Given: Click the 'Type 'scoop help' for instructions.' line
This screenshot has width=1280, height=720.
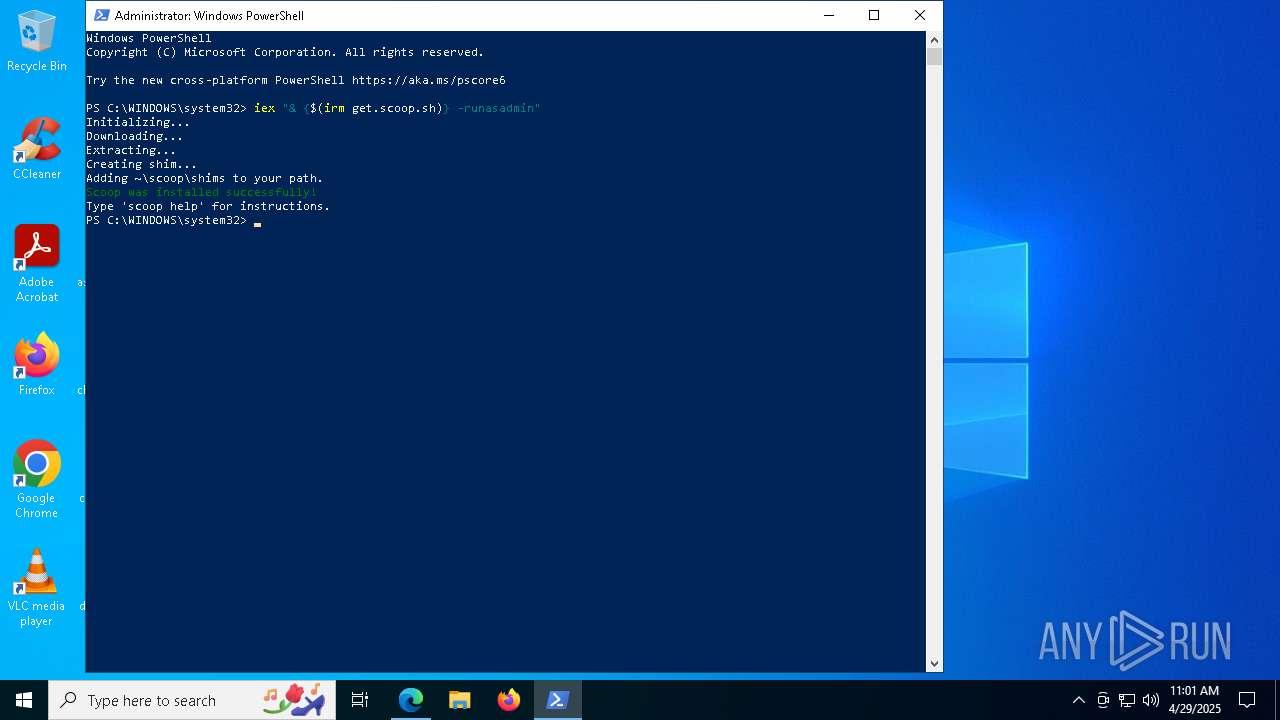Looking at the screenshot, I should coord(208,206).
